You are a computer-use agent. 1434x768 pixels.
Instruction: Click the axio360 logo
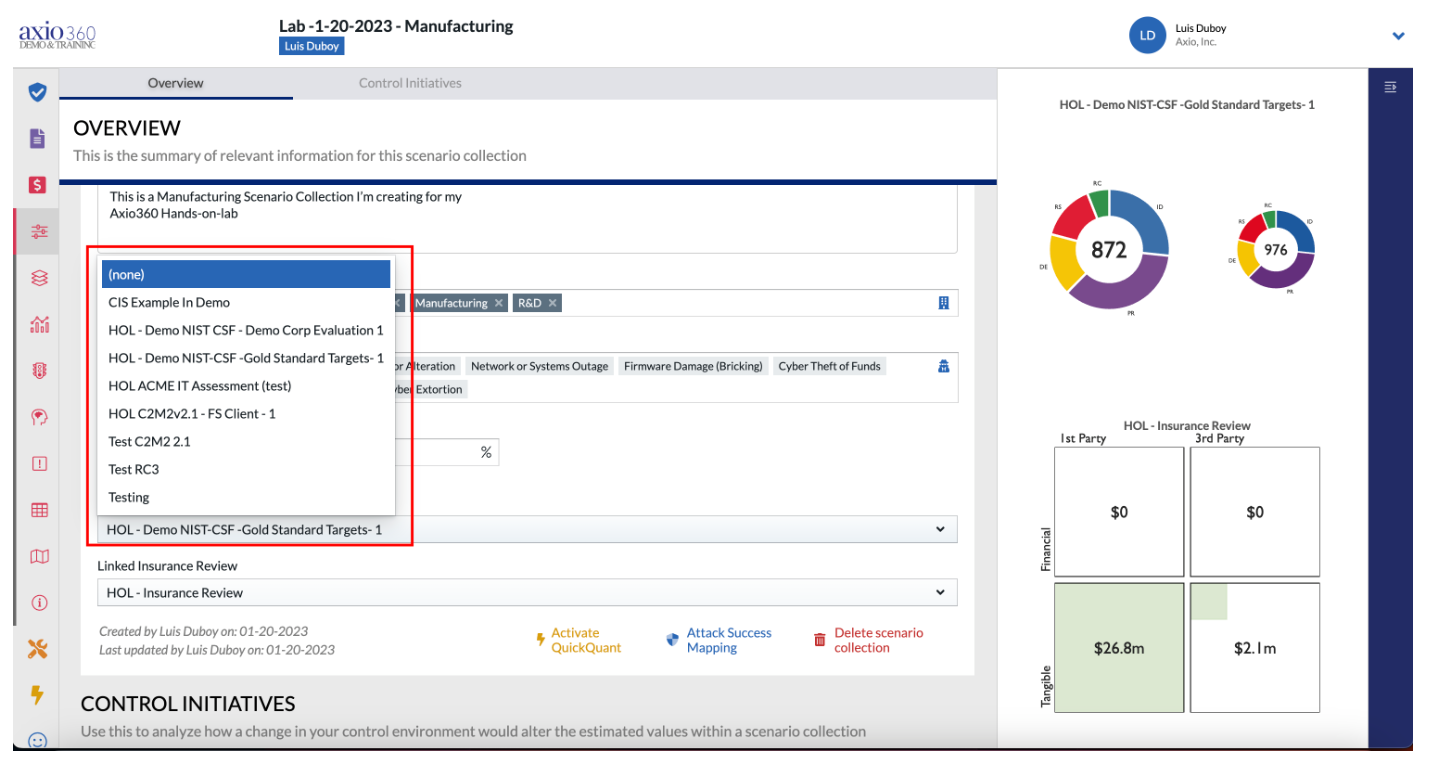(x=57, y=36)
